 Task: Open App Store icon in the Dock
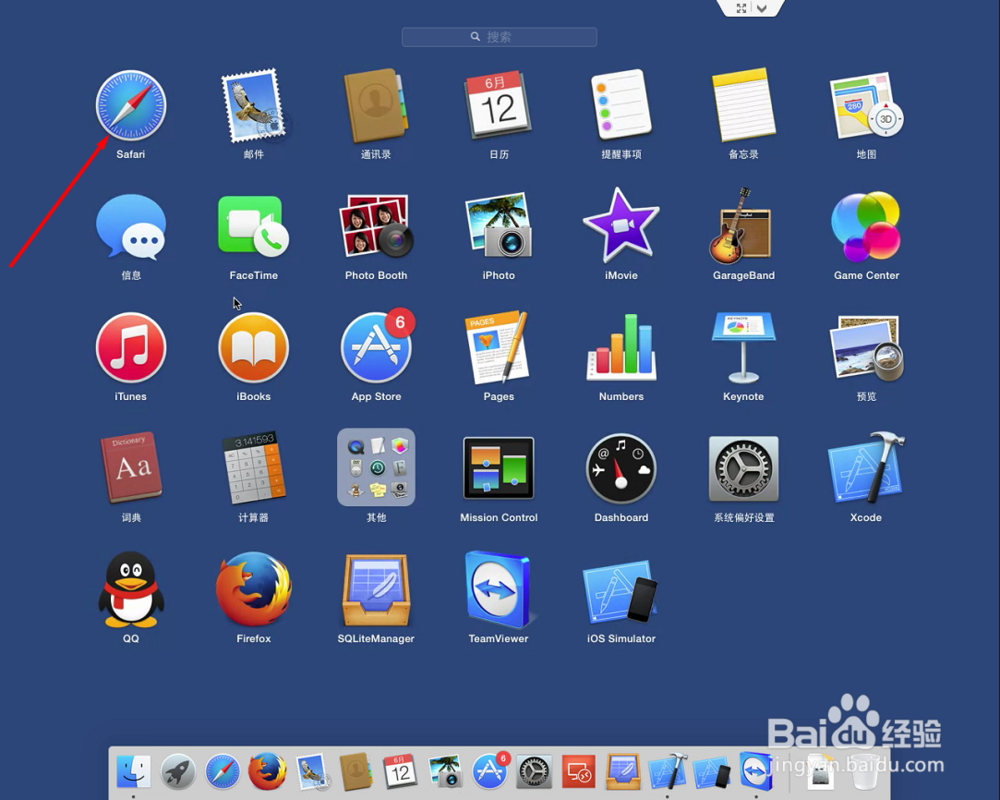[x=490, y=770]
